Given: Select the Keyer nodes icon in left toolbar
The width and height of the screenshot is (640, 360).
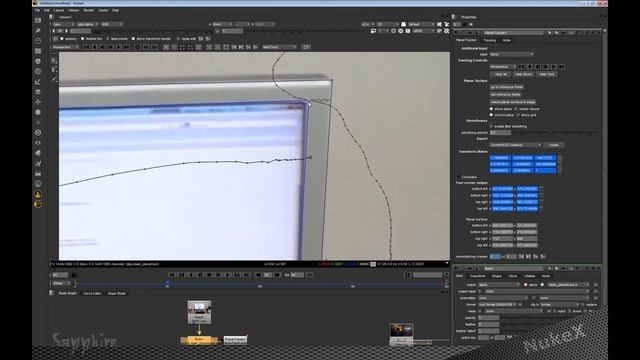Looking at the screenshot, I should tap(38, 82).
